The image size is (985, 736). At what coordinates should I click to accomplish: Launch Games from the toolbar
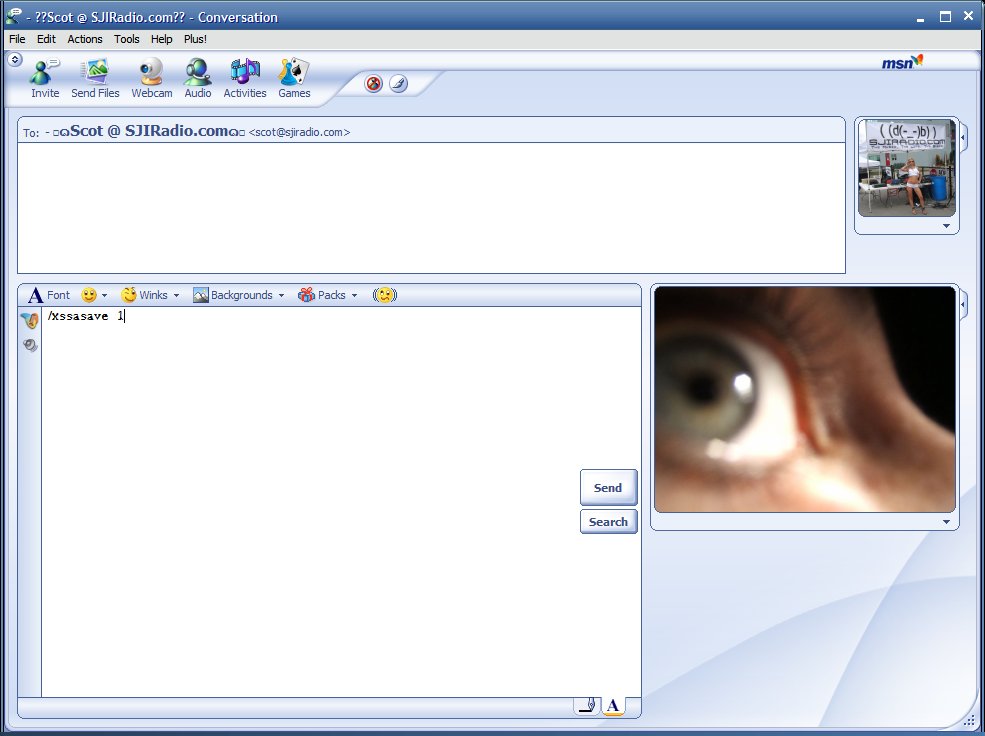pyautogui.click(x=294, y=78)
